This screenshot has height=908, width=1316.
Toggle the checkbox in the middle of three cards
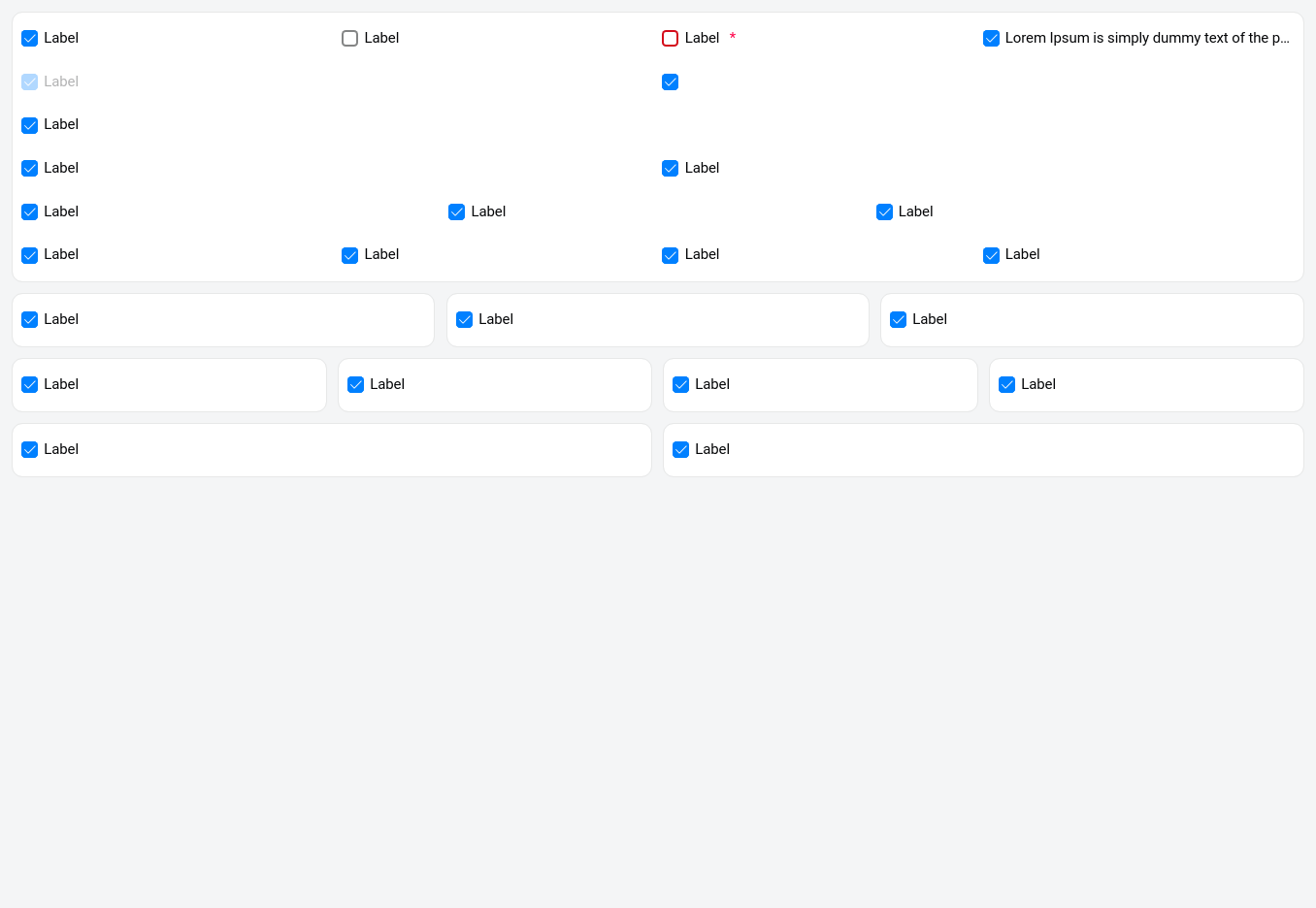(x=464, y=320)
